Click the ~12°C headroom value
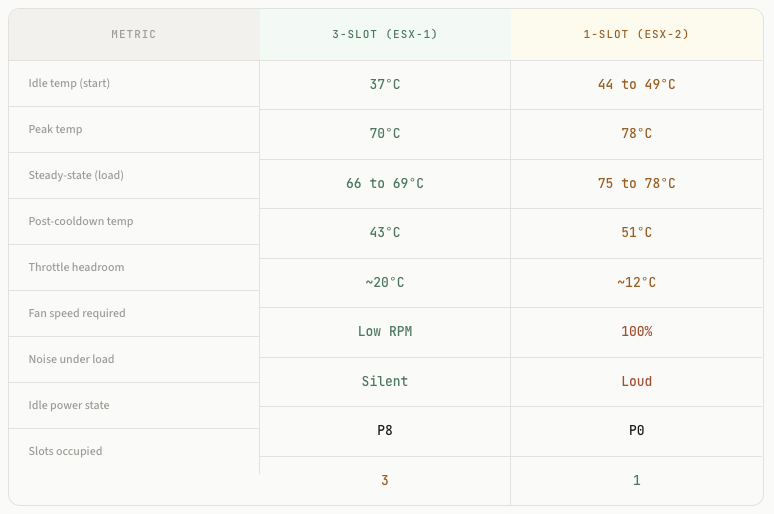The height and width of the screenshot is (514, 774). [x=636, y=282]
